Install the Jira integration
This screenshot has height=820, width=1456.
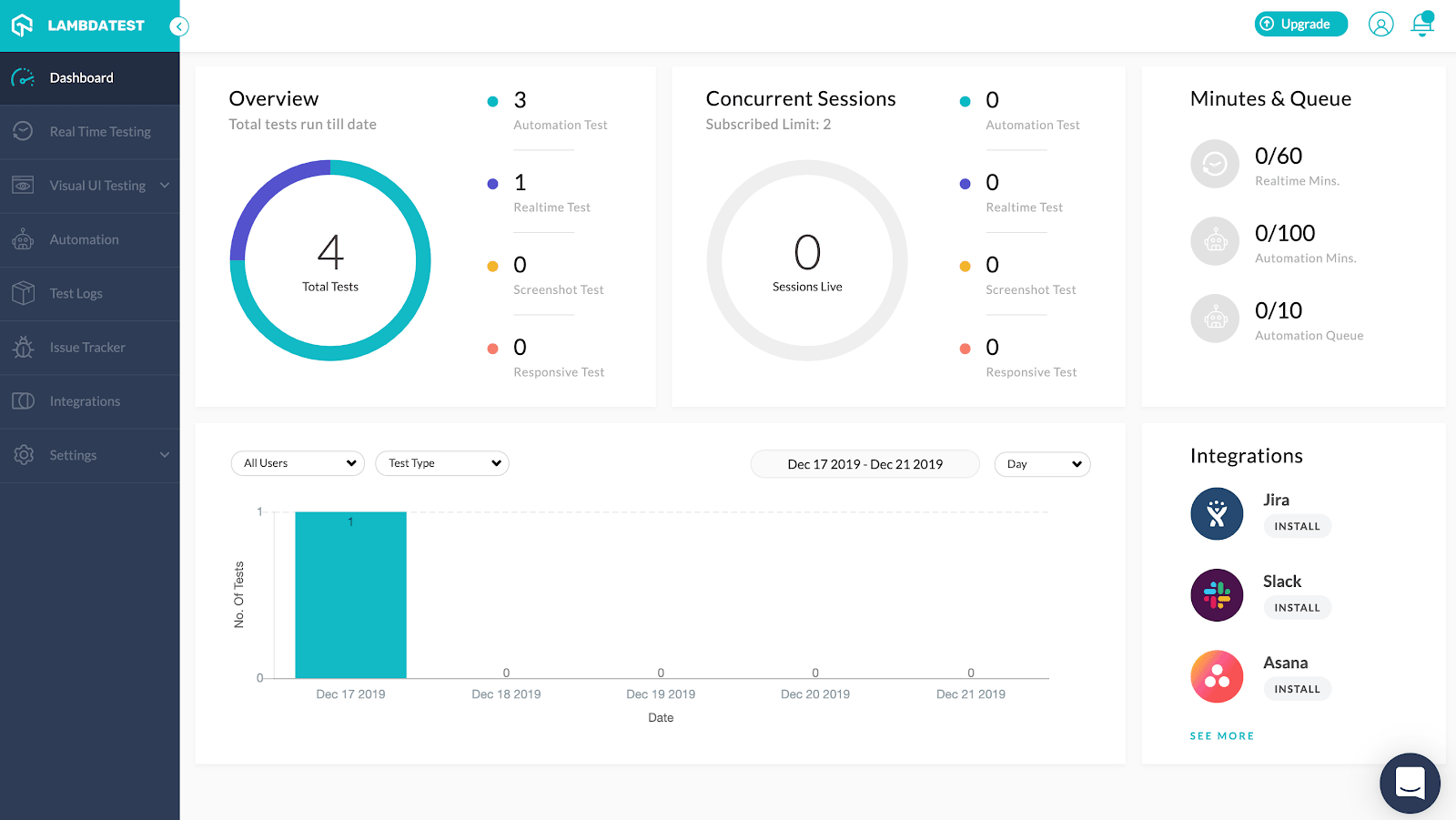pos(1296,525)
